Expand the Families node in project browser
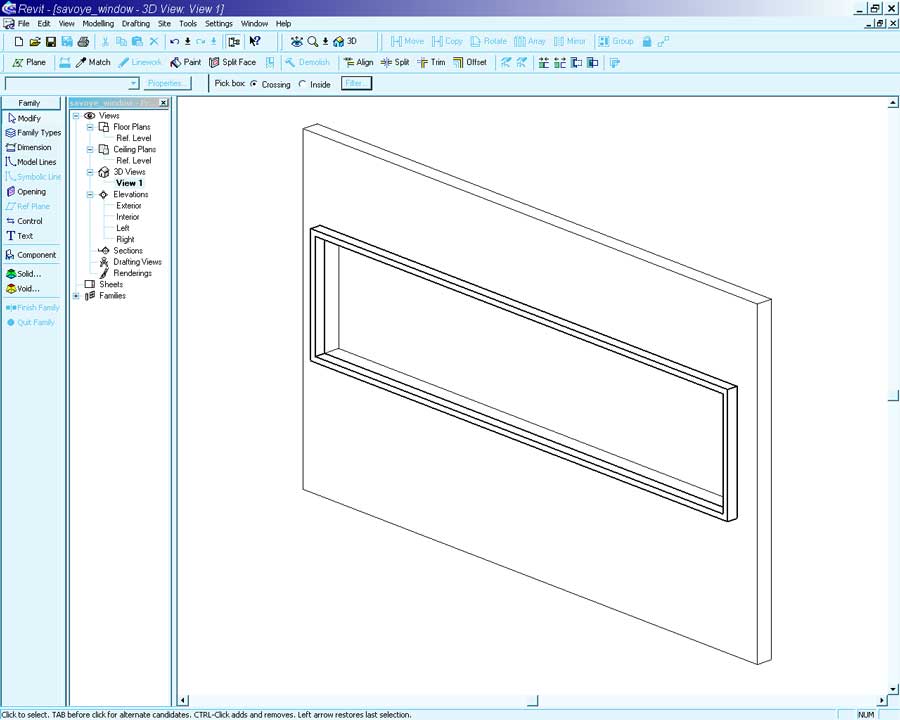The width and height of the screenshot is (900, 720). coord(76,296)
